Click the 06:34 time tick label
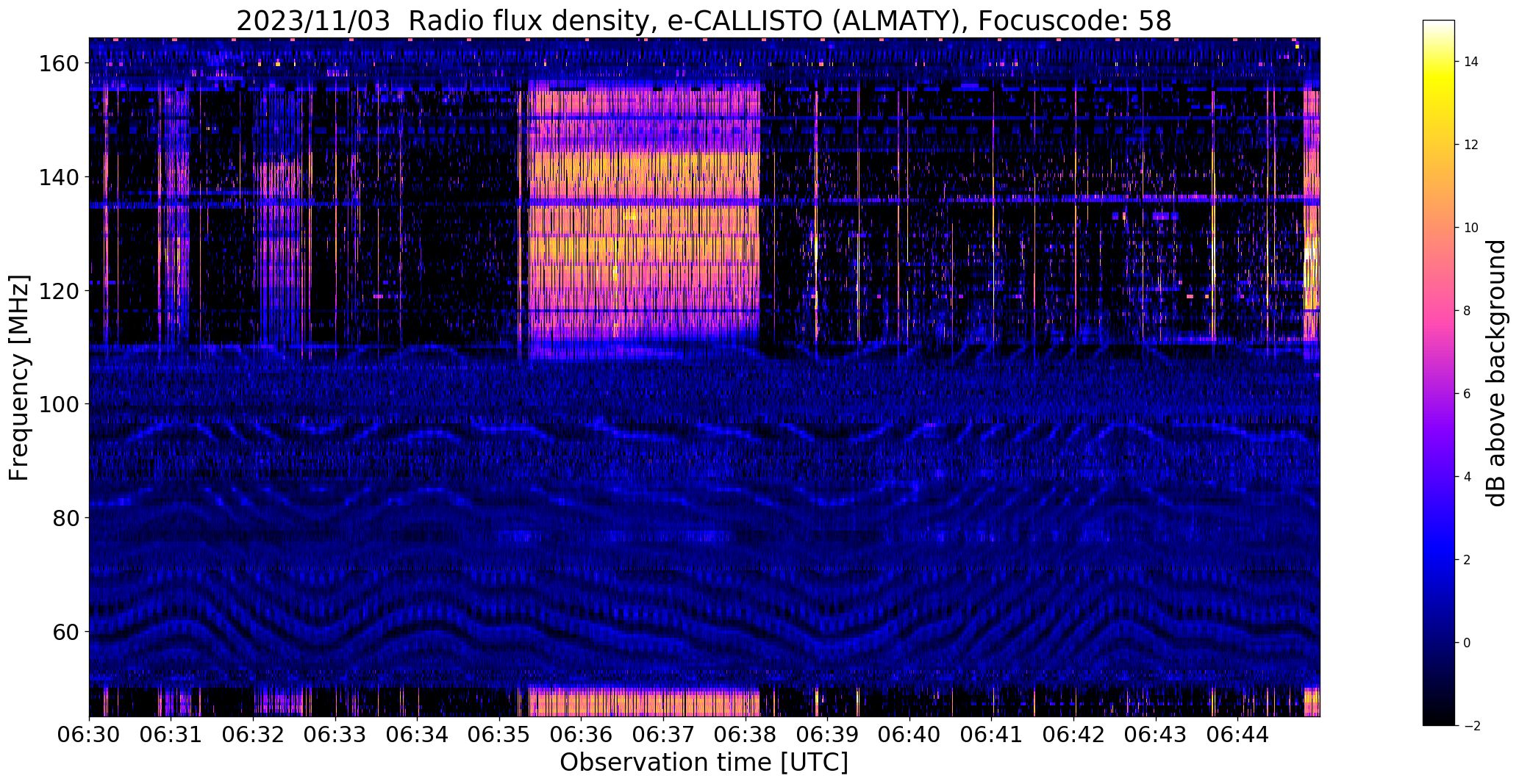The height and width of the screenshot is (784, 1519). [x=418, y=734]
